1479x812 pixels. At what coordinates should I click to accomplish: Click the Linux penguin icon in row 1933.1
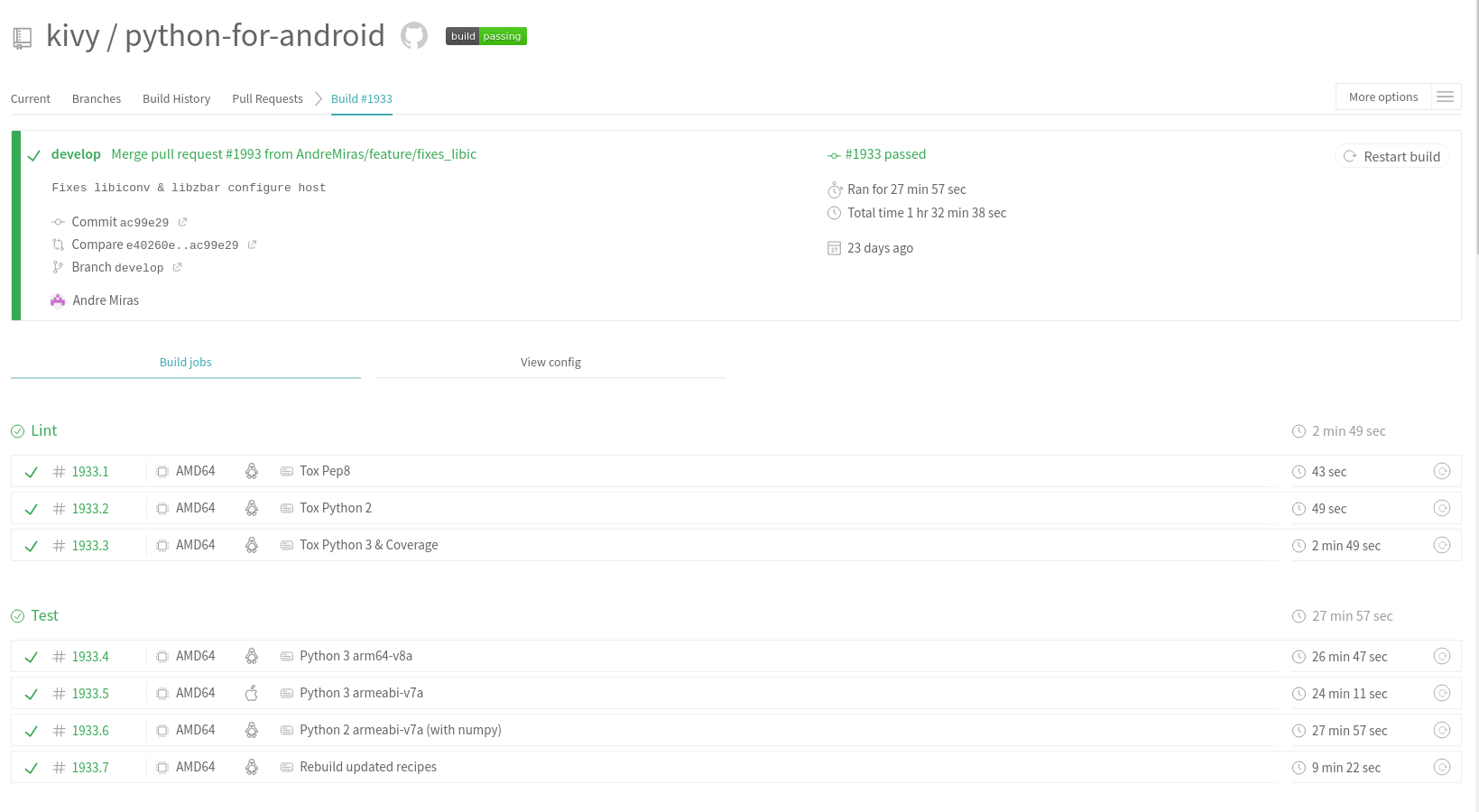point(252,471)
